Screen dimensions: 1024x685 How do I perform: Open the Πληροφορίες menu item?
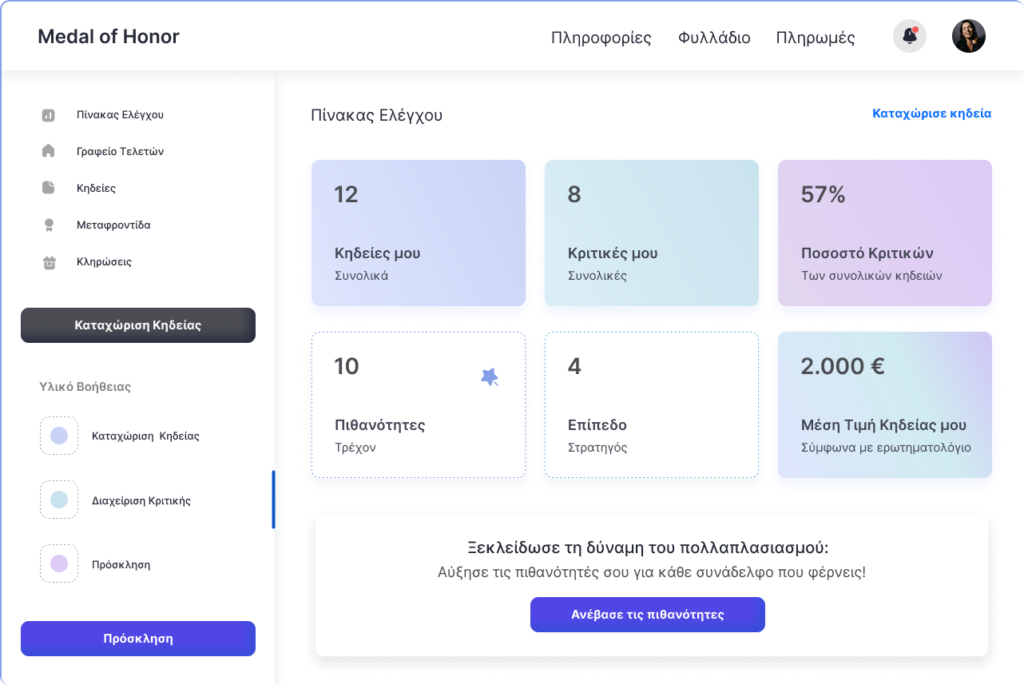[601, 38]
